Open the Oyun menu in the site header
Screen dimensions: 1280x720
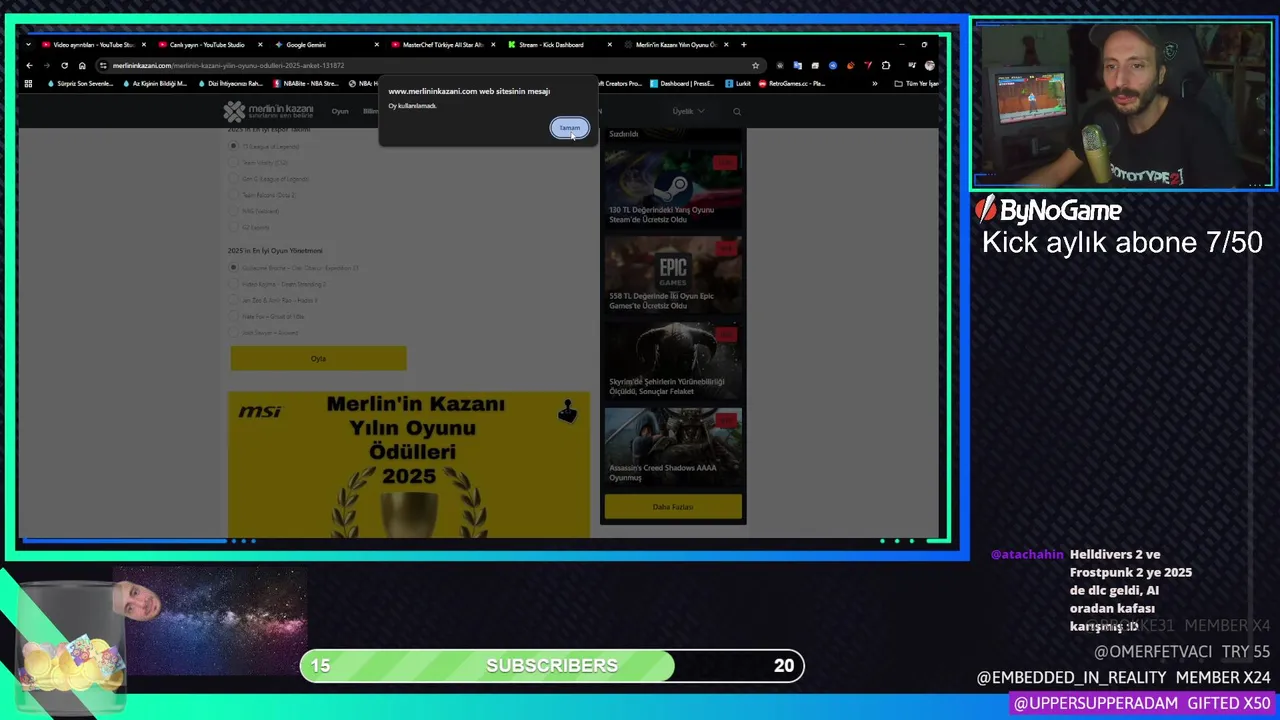point(340,111)
